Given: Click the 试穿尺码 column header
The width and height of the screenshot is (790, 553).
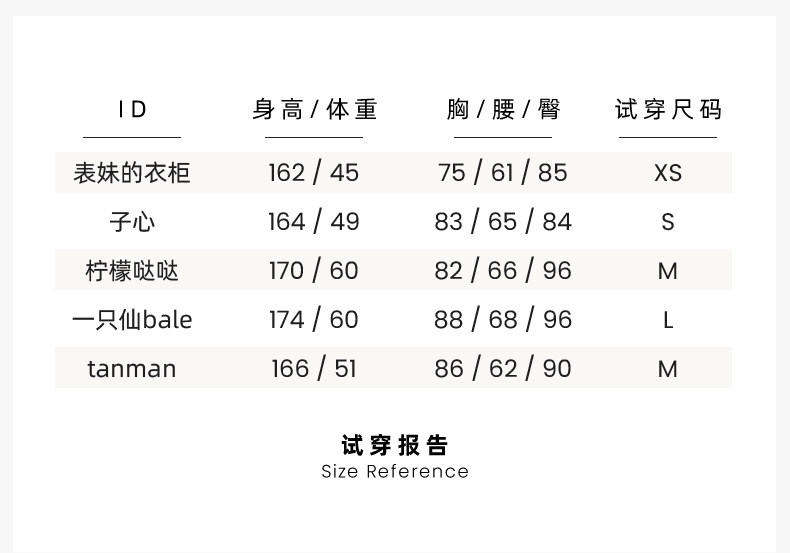Looking at the screenshot, I should [x=668, y=109].
